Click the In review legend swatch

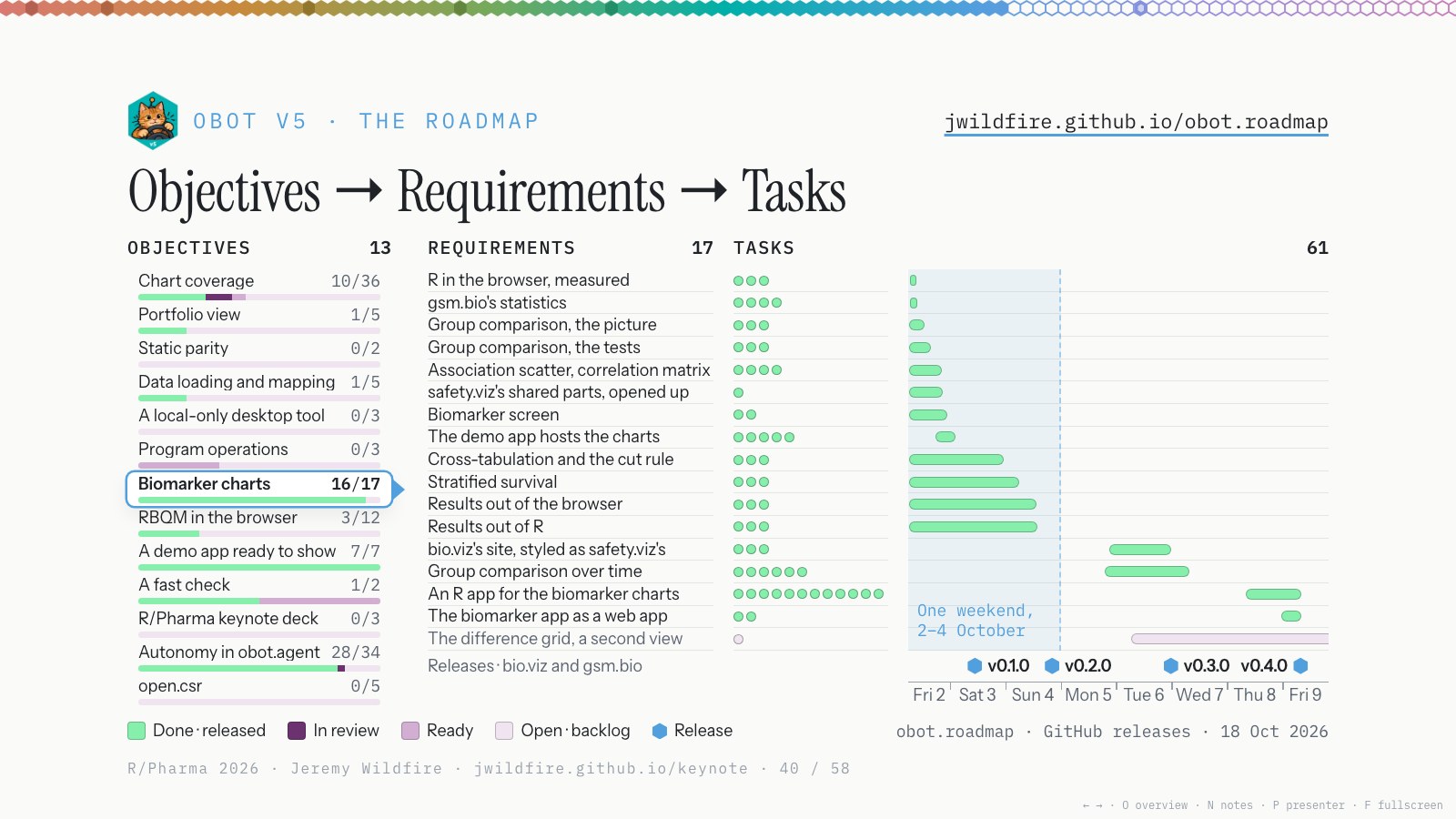[297, 731]
